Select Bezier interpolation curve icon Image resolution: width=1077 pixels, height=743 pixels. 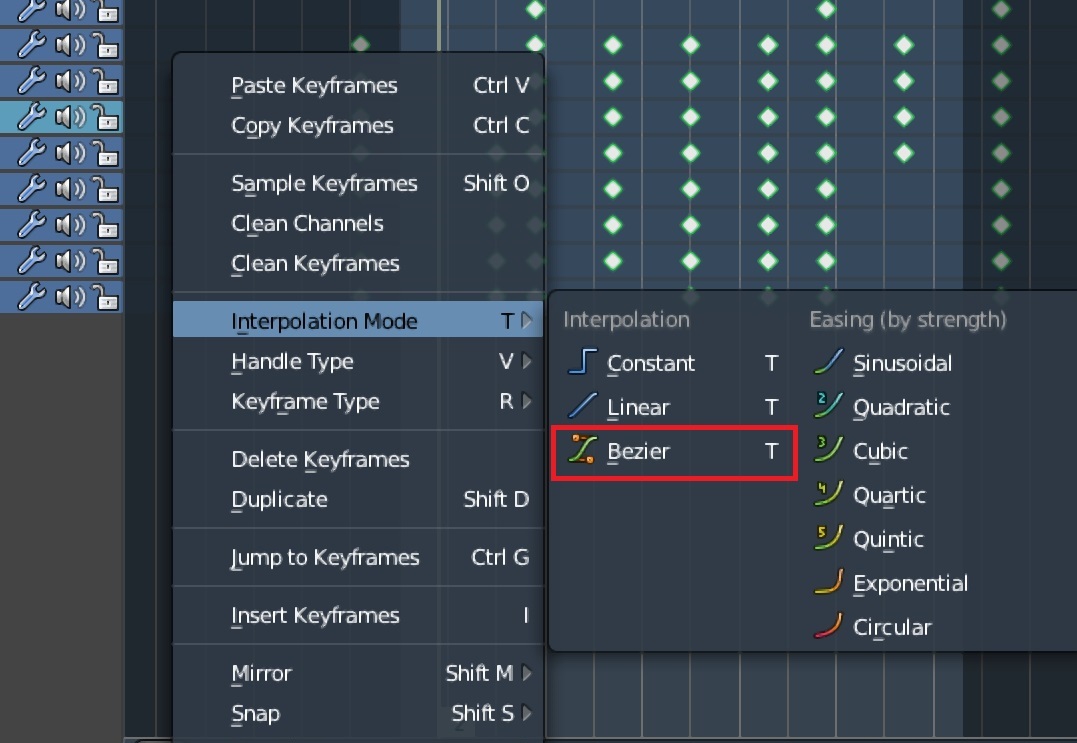pyautogui.click(x=582, y=450)
